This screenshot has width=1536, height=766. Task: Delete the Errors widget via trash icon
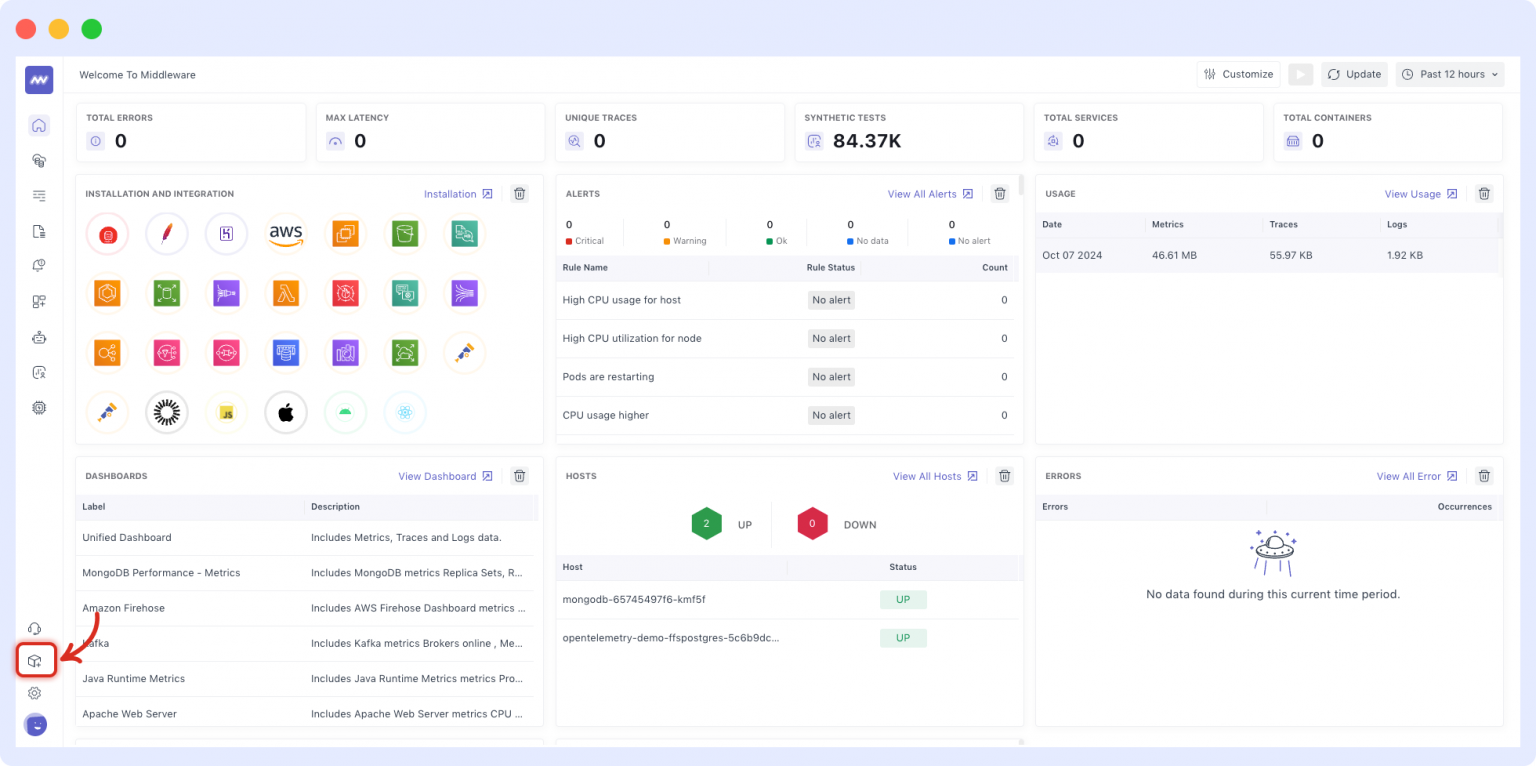(x=1484, y=476)
